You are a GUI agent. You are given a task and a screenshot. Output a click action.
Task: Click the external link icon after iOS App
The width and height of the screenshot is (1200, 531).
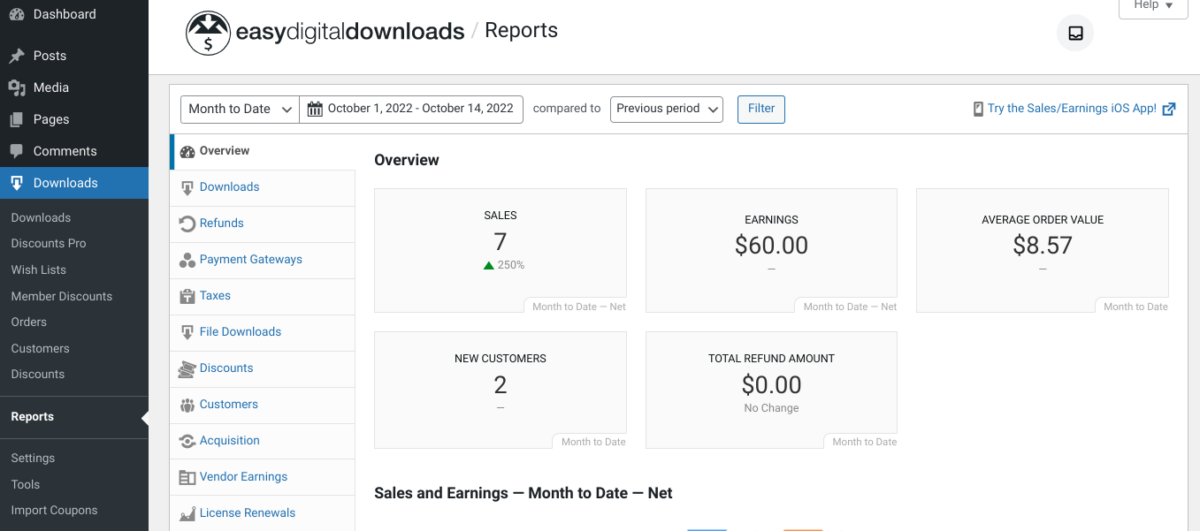[1169, 109]
